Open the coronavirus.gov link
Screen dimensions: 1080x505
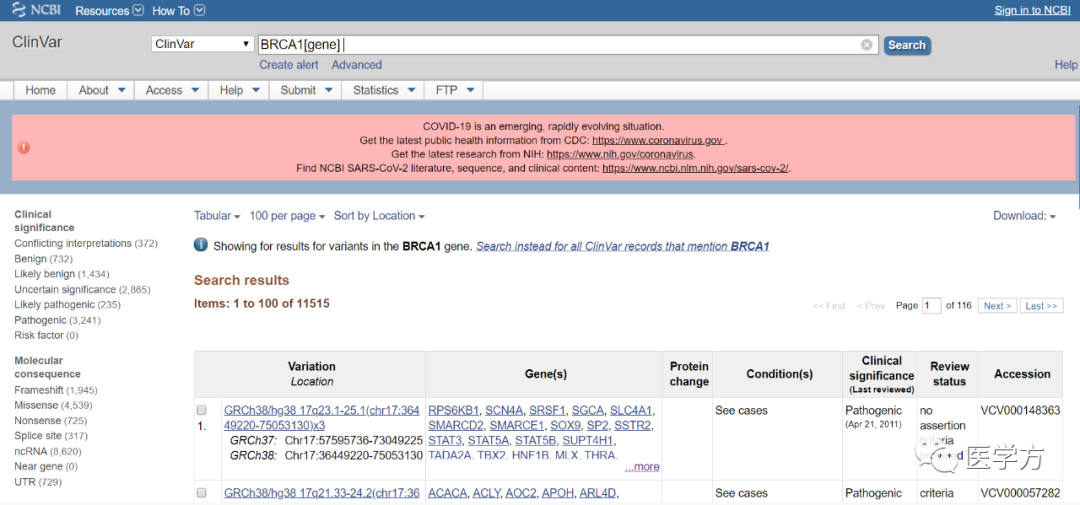pos(658,141)
